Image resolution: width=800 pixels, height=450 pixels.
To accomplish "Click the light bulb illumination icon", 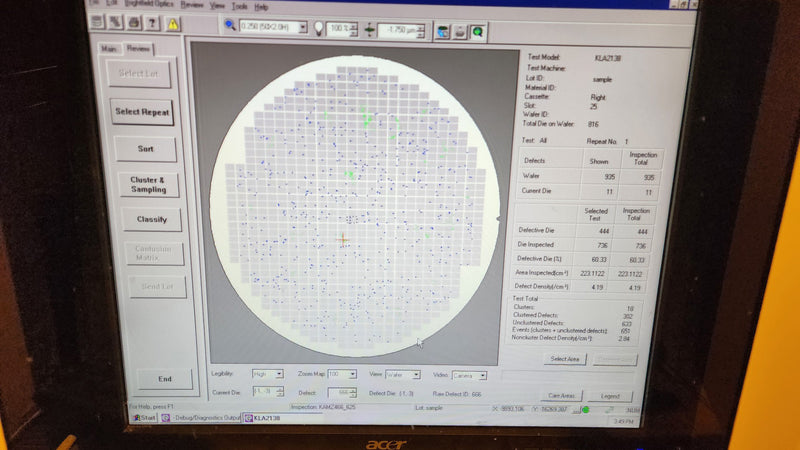I will (318, 28).
